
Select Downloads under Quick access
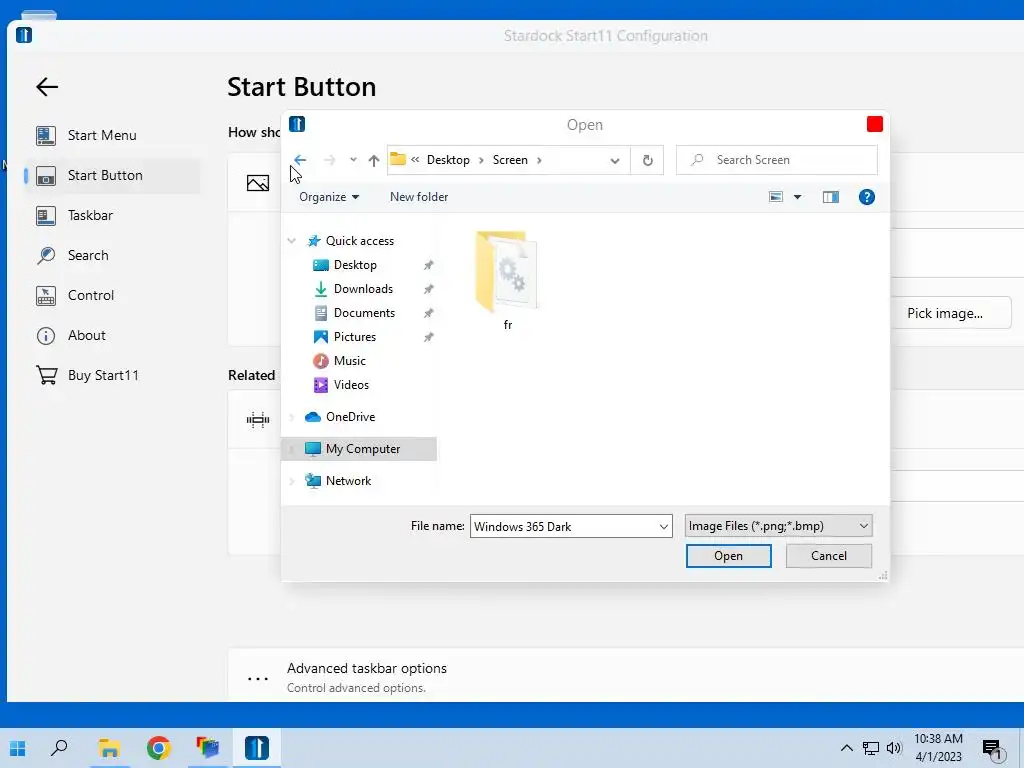[x=362, y=289]
